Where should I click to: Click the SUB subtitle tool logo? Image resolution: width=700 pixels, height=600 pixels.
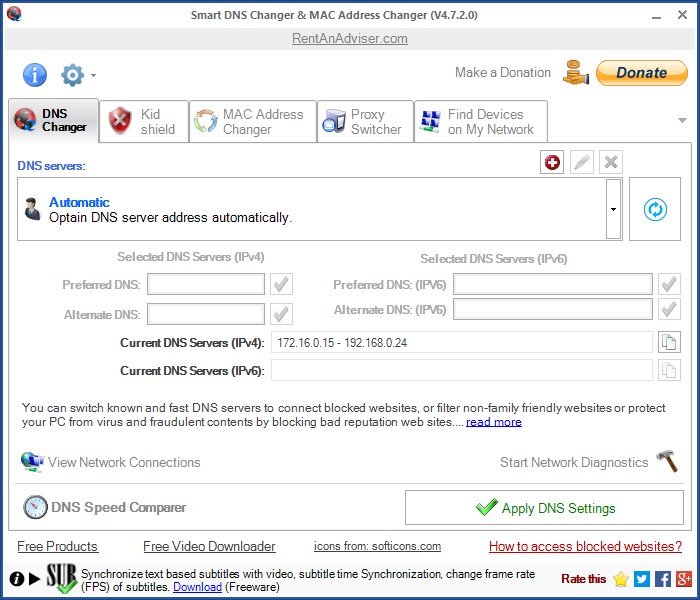(62, 579)
